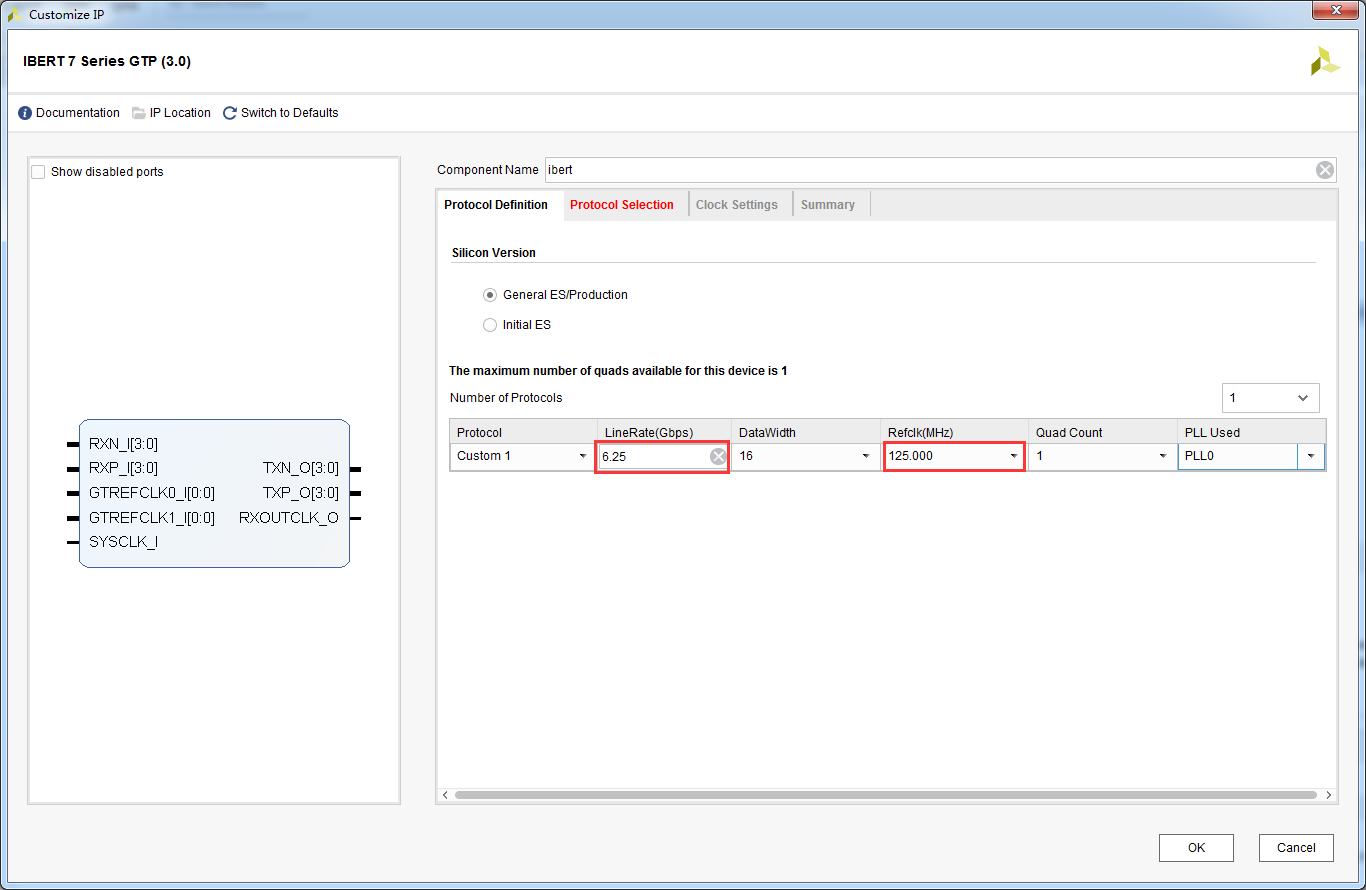Click the Cancel button
1366x890 pixels.
1296,848
